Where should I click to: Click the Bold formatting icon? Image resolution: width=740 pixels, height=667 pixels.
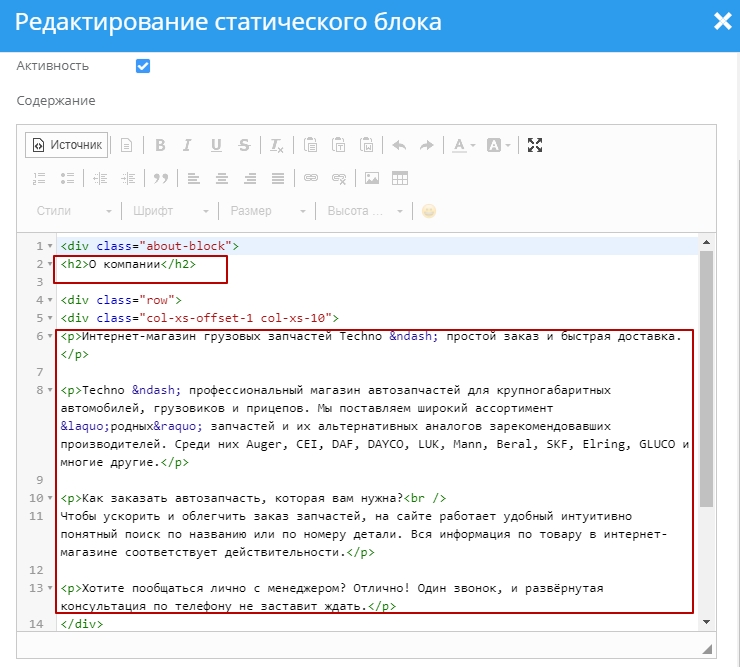[159, 145]
